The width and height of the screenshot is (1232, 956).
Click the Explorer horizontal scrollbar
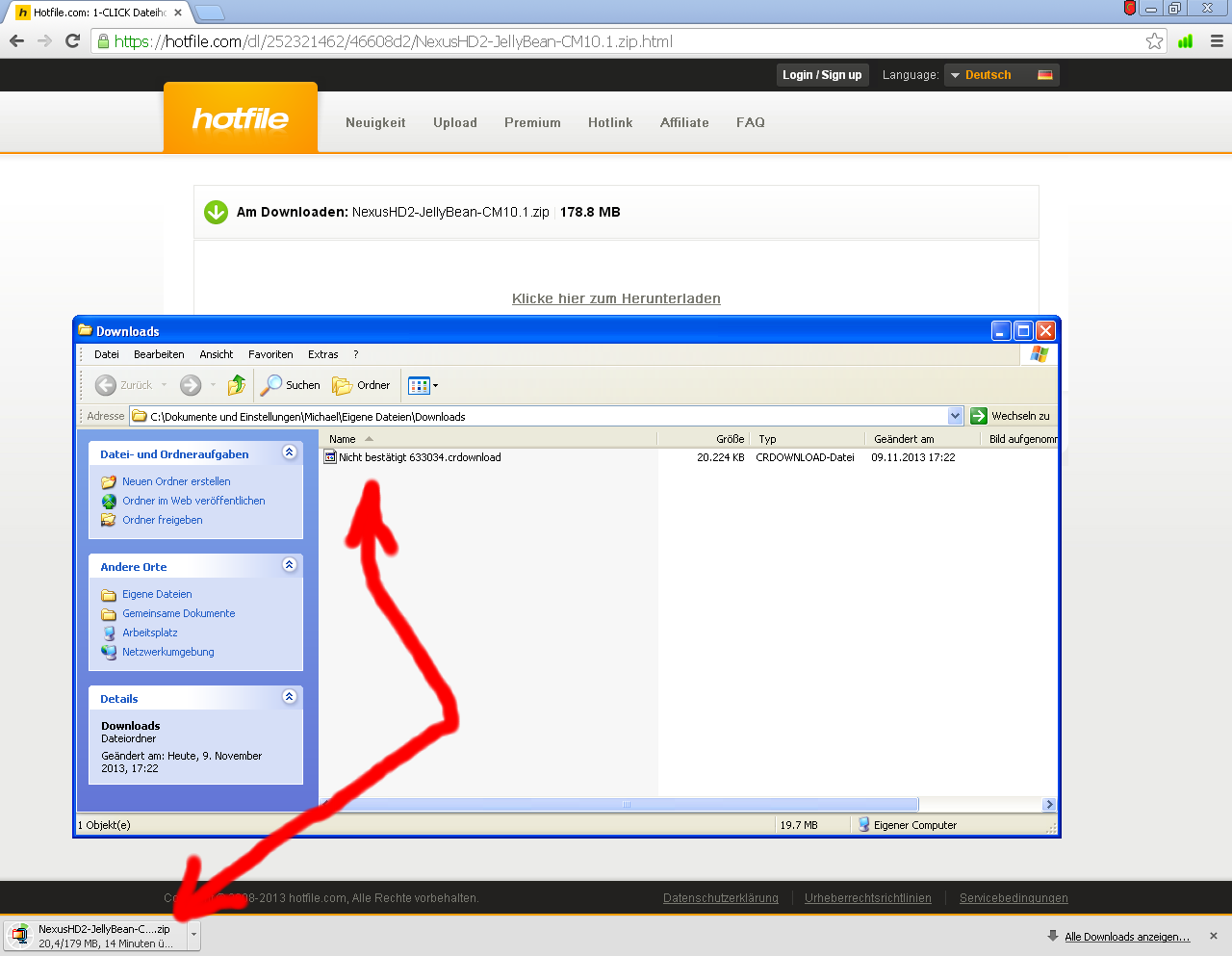tap(626, 804)
